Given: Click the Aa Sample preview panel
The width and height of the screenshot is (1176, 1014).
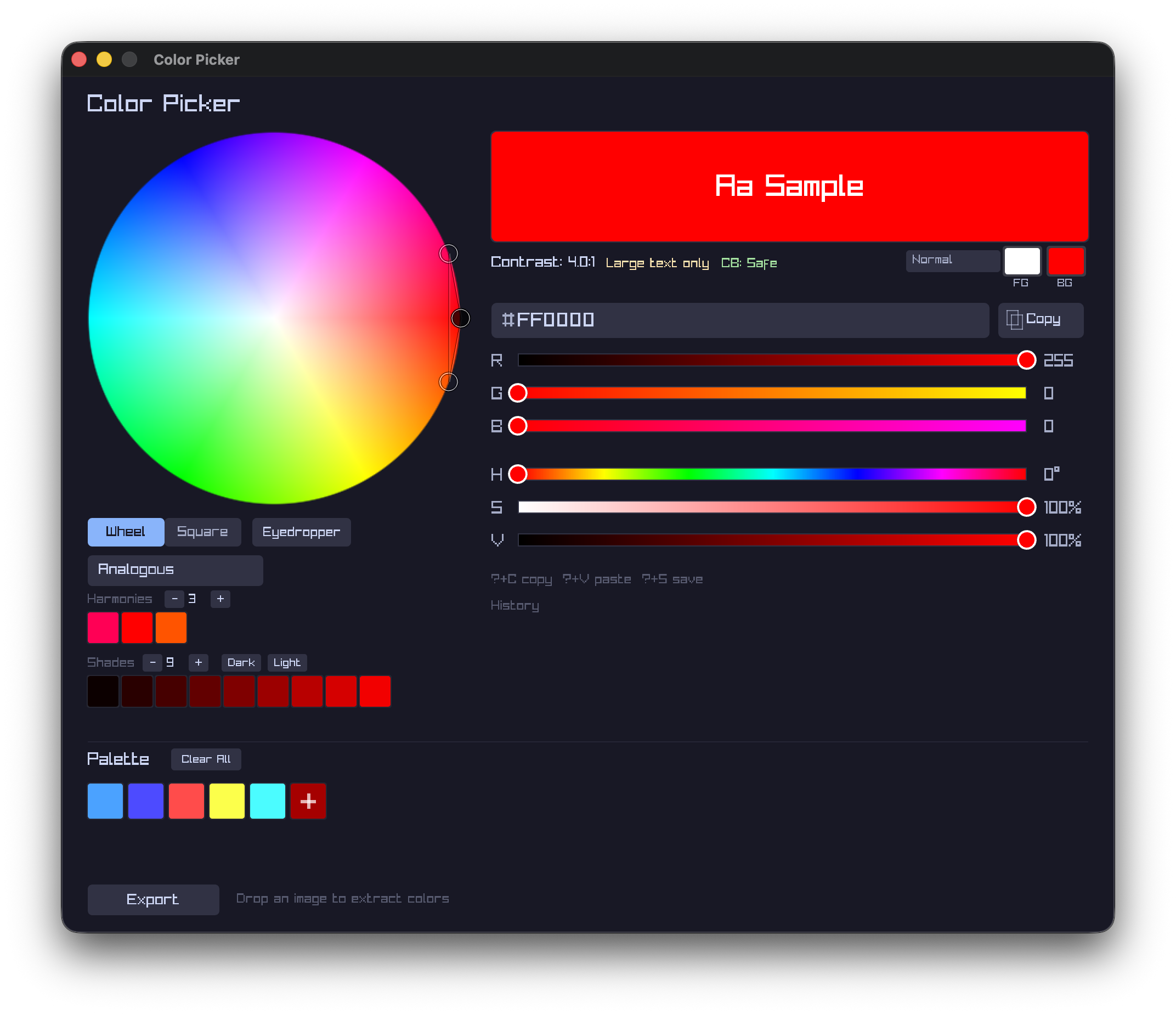Looking at the screenshot, I should point(789,187).
